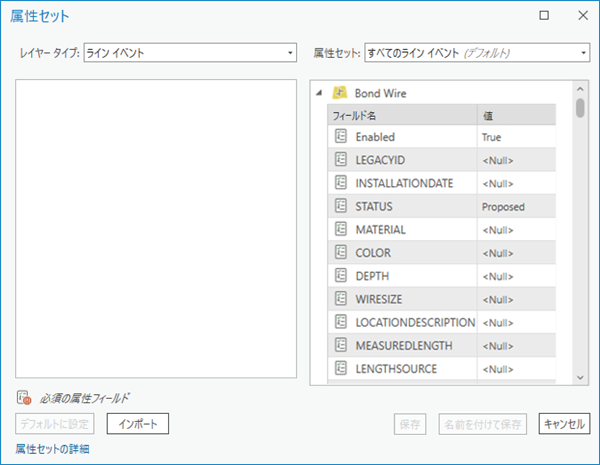
Task: Click the field icon beside Enabled
Action: tap(340, 136)
